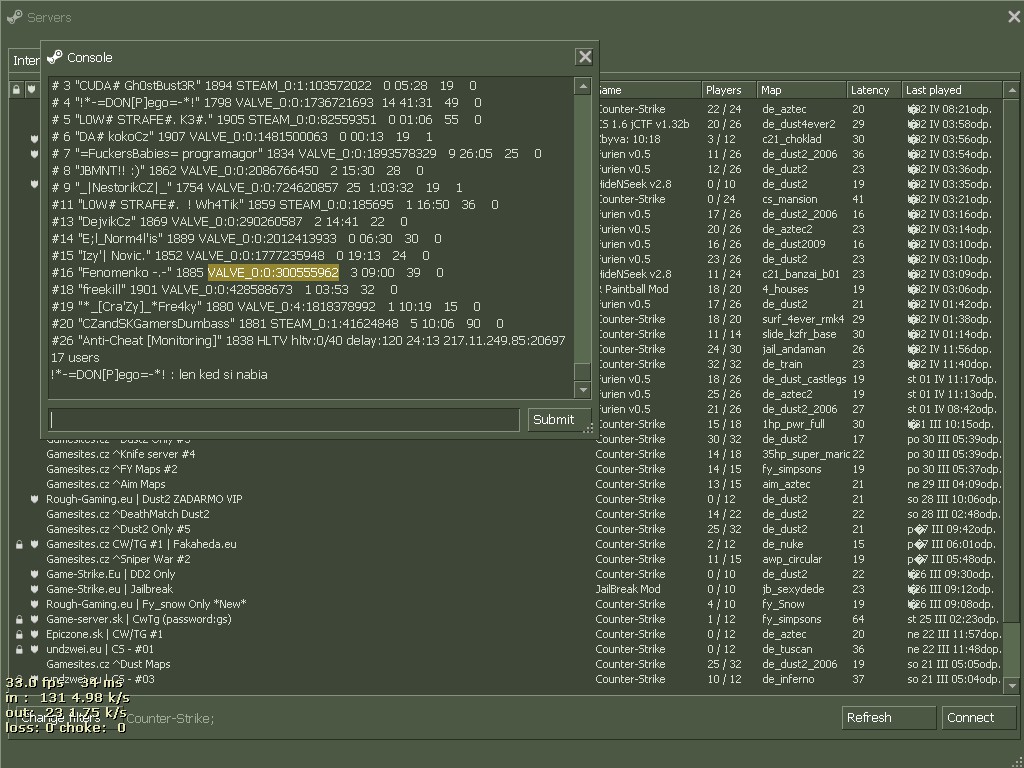Click the VAC shield icon column header
This screenshot has height=768, width=1024.
coord(32,90)
